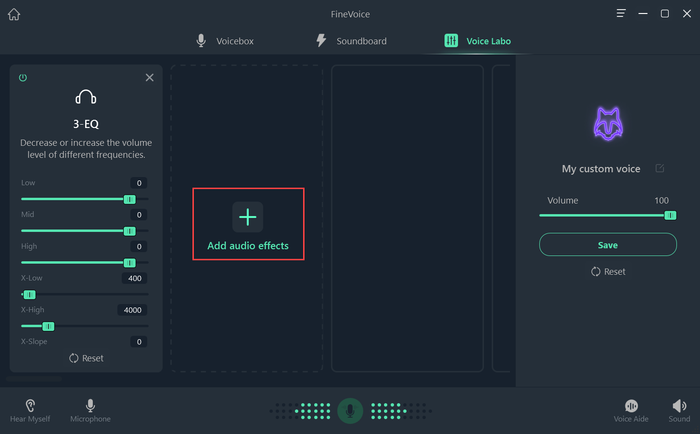Click the 3-EQ effect title

pyautogui.click(x=86, y=124)
